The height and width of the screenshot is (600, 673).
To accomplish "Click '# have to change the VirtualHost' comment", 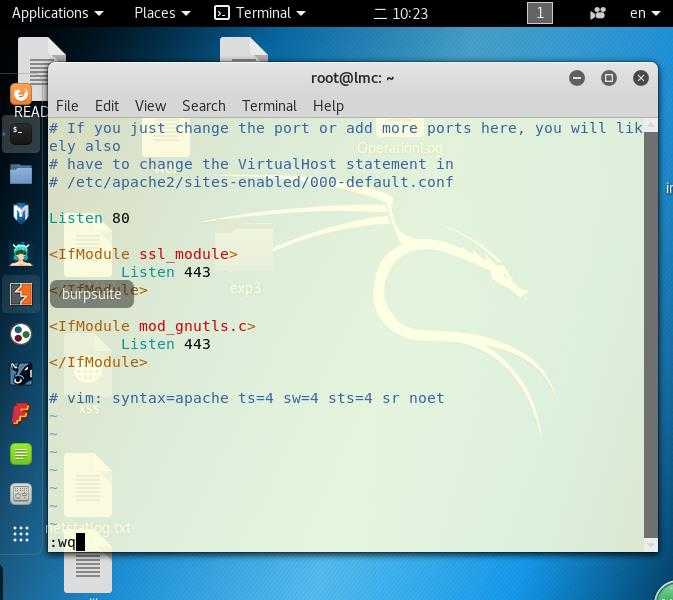I will tap(252, 164).
